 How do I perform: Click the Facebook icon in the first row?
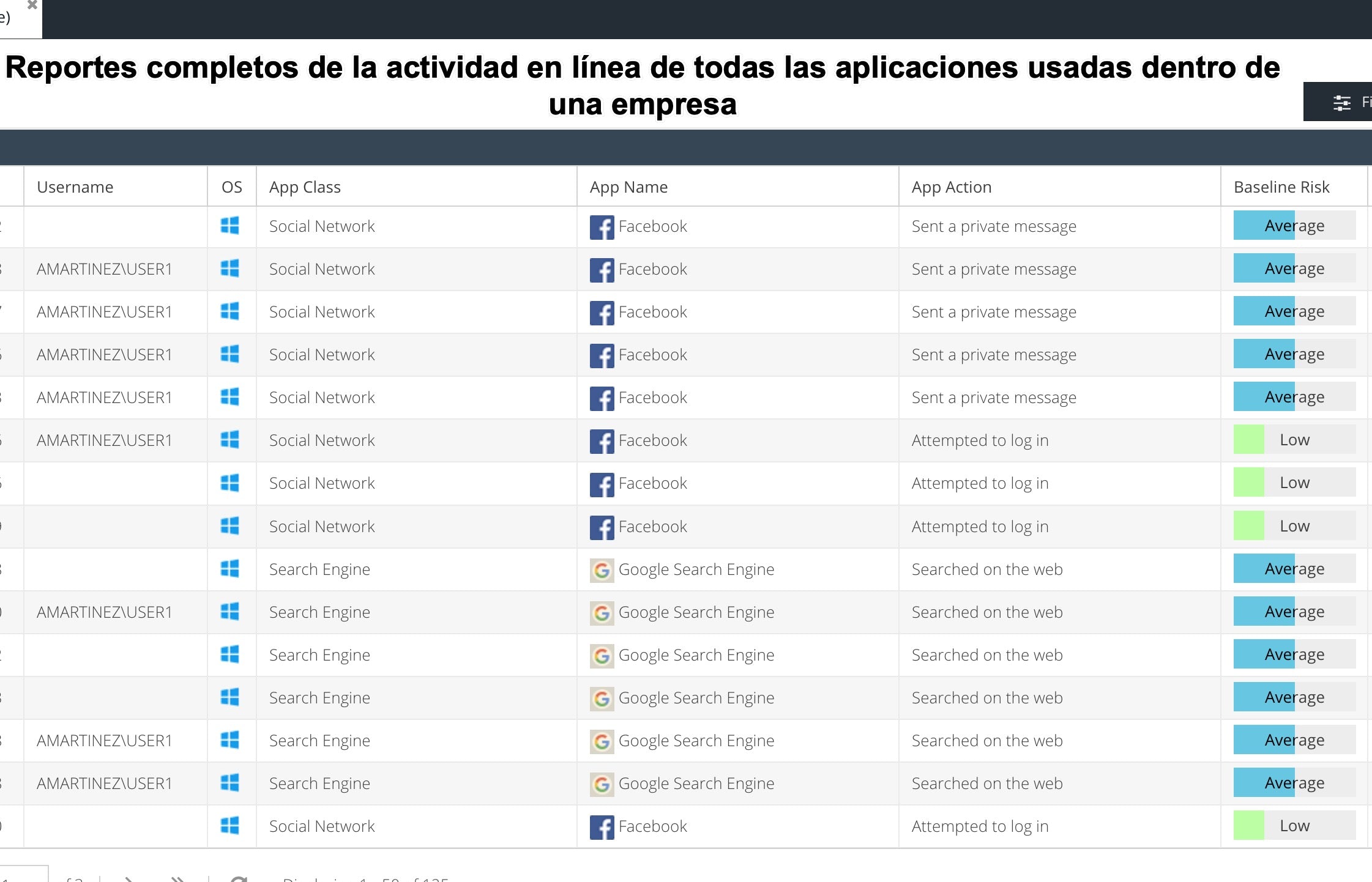(x=602, y=227)
